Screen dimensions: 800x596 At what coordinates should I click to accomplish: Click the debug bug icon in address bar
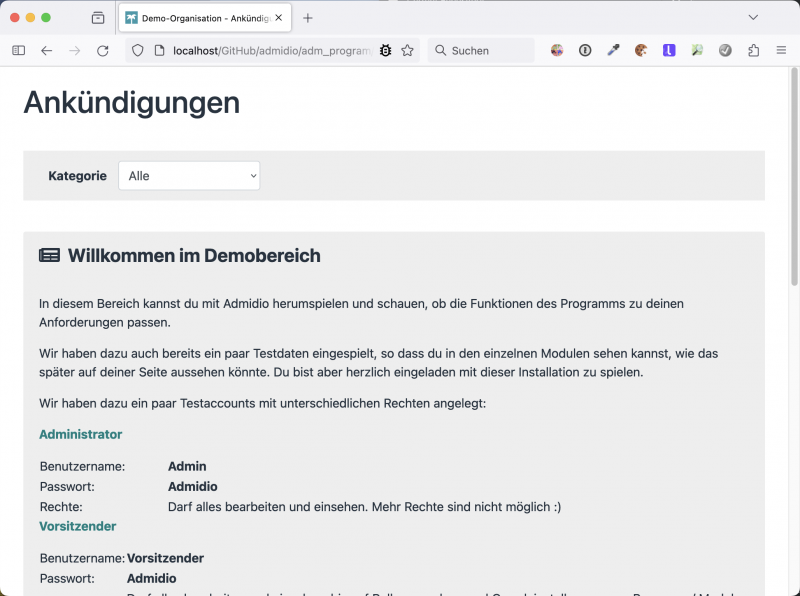385,50
